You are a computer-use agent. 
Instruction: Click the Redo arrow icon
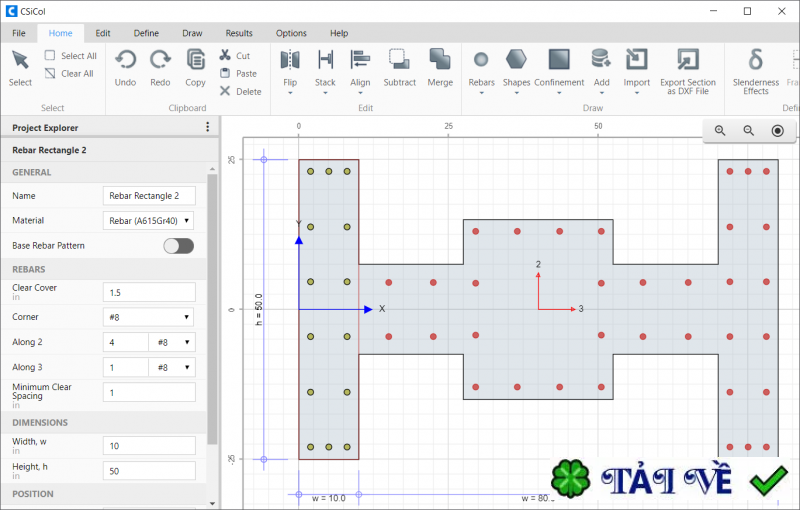(160, 60)
